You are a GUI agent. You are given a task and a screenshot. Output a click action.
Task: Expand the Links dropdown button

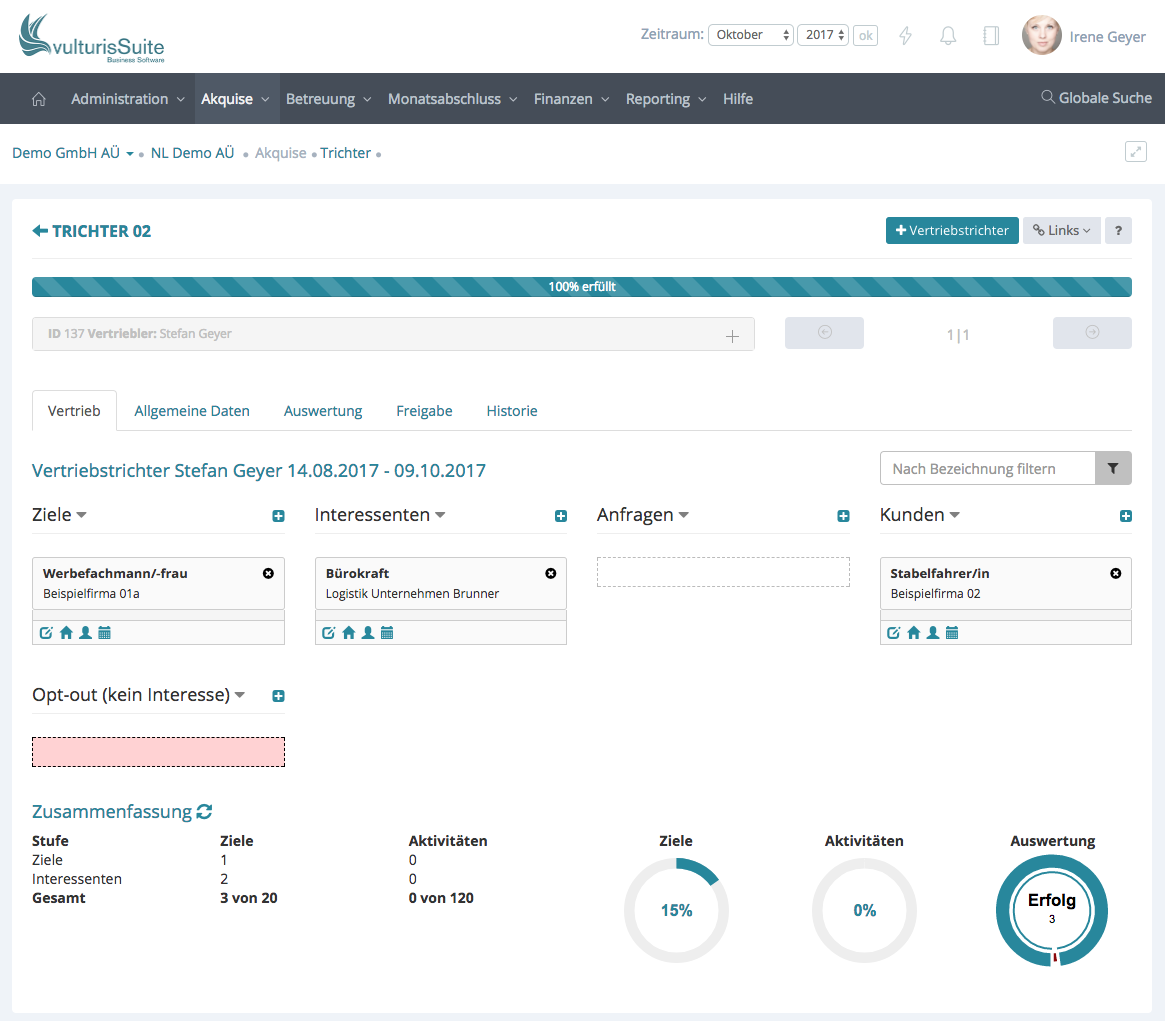[1061, 231]
